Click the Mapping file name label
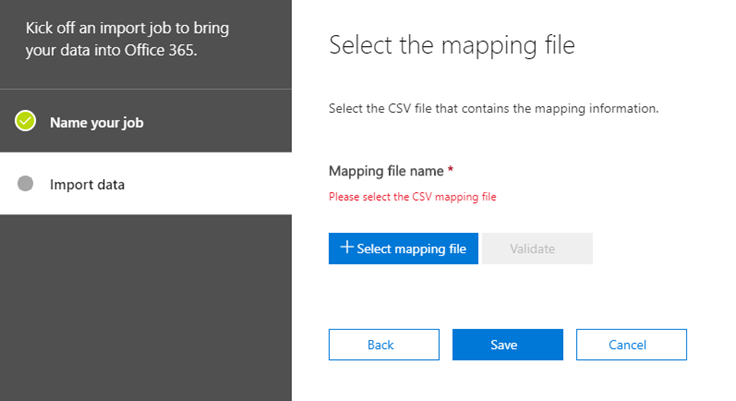The height and width of the screenshot is (401, 736). click(386, 171)
